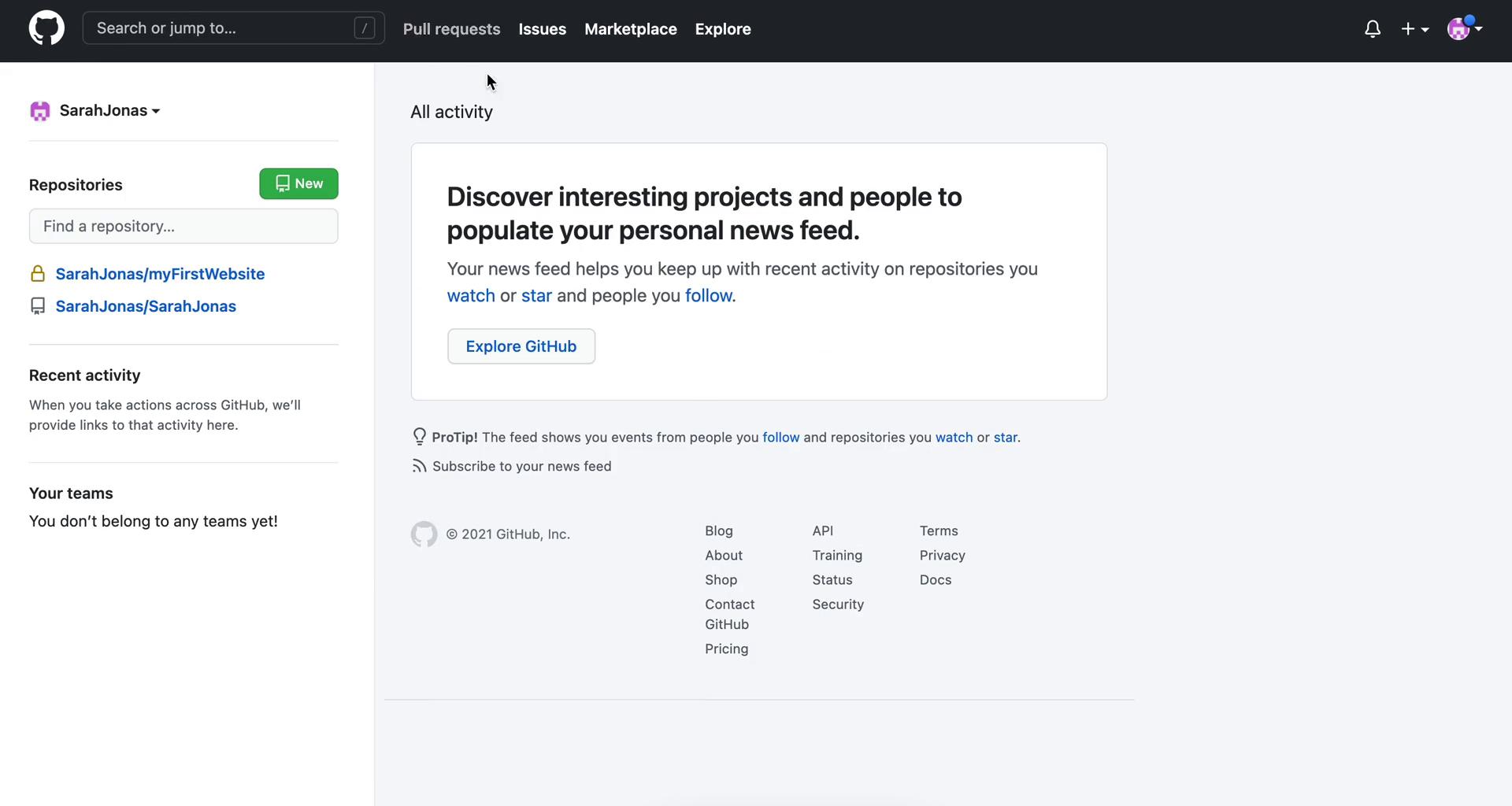The height and width of the screenshot is (806, 1512).
Task: Click the slash shortcut key icon
Action: [x=364, y=28]
